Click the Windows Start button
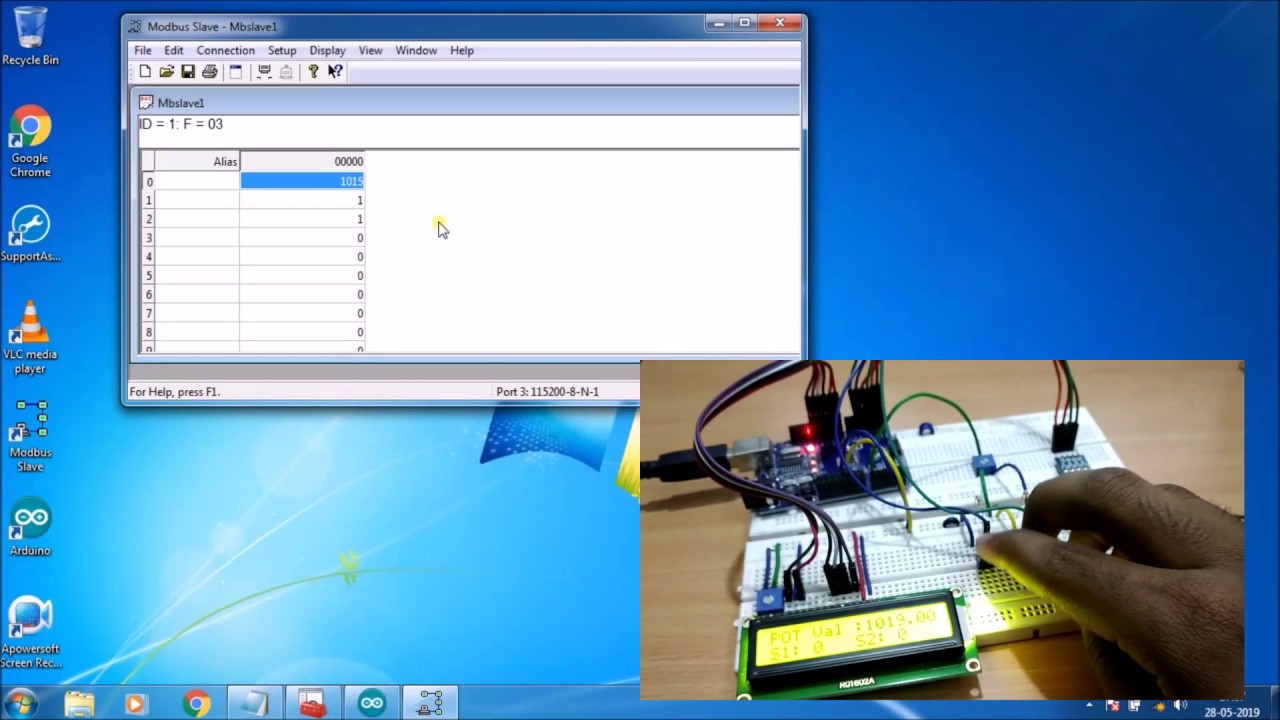 pyautogui.click(x=22, y=703)
